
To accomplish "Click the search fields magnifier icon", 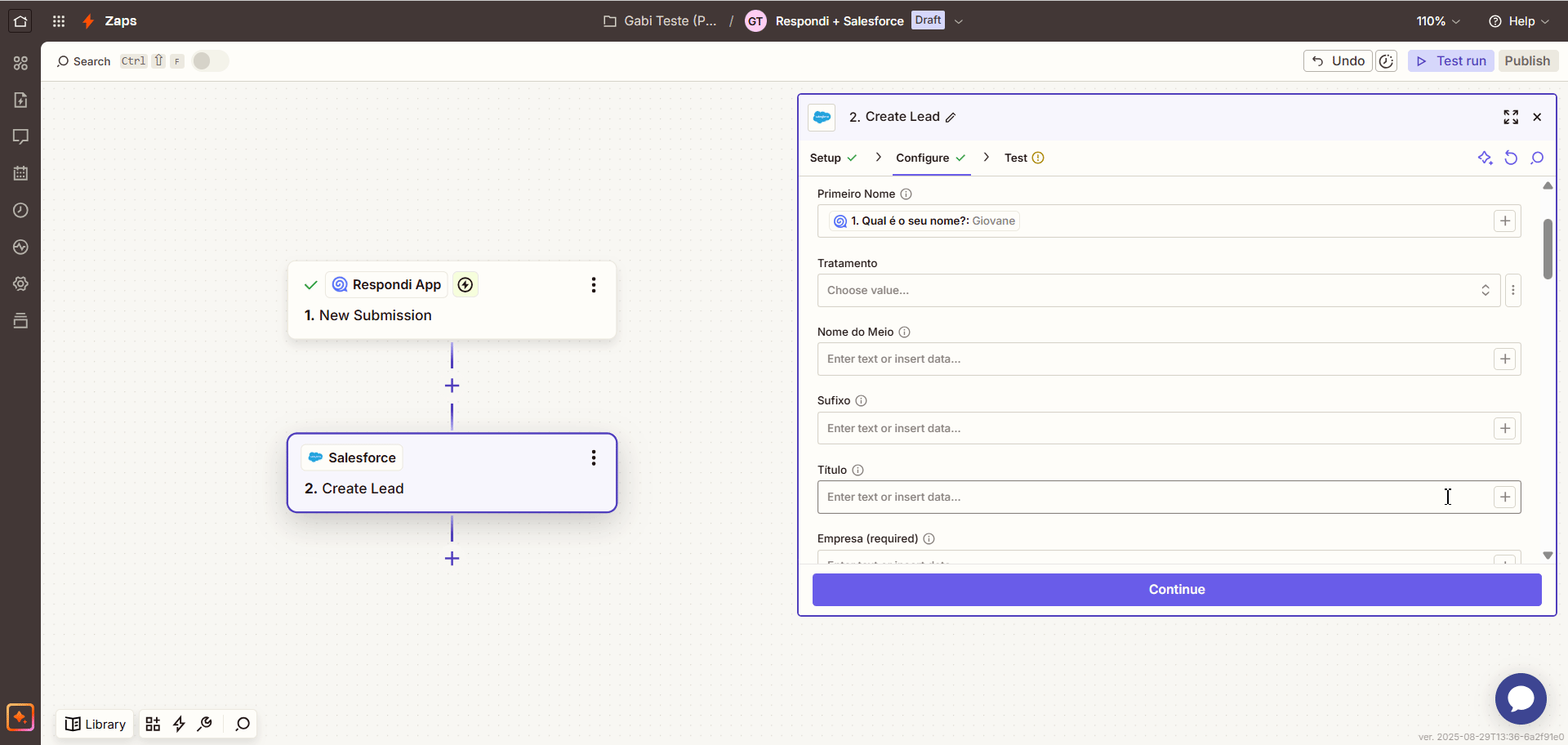I will pos(1537,158).
